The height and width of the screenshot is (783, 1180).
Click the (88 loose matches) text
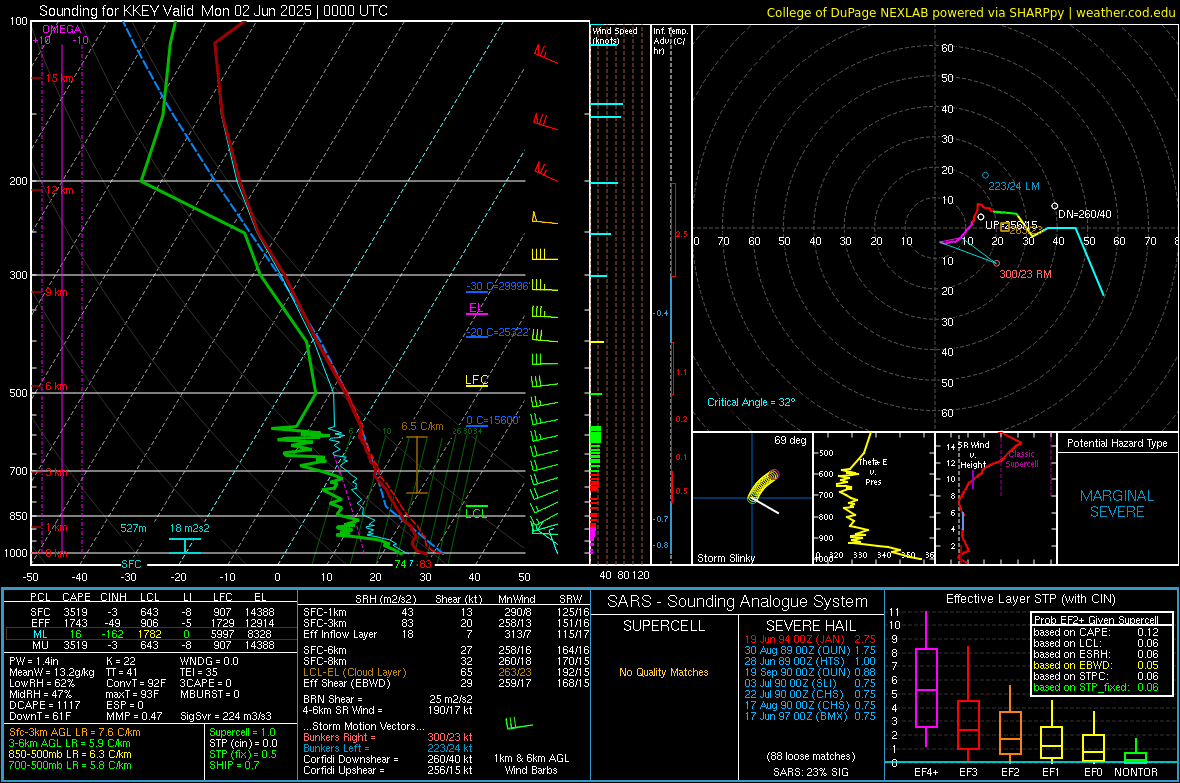click(810, 757)
